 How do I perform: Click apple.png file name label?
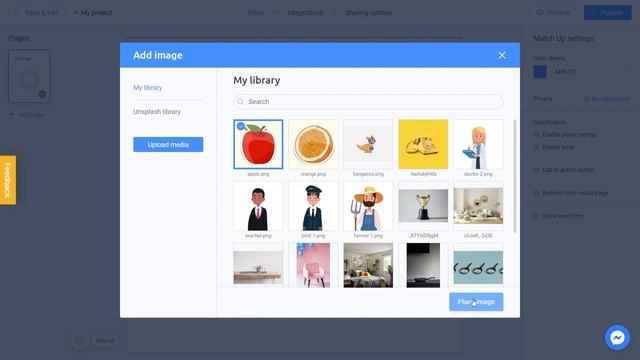(258, 174)
